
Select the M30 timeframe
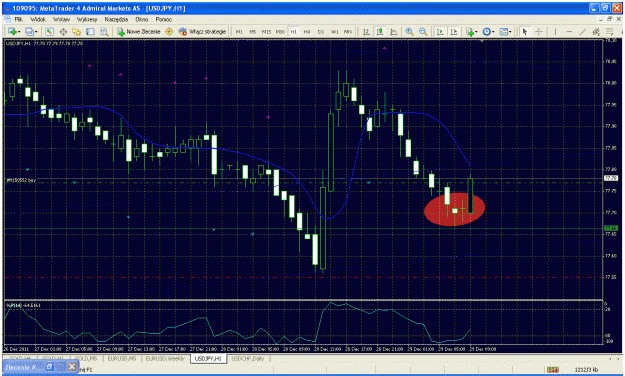[x=280, y=32]
